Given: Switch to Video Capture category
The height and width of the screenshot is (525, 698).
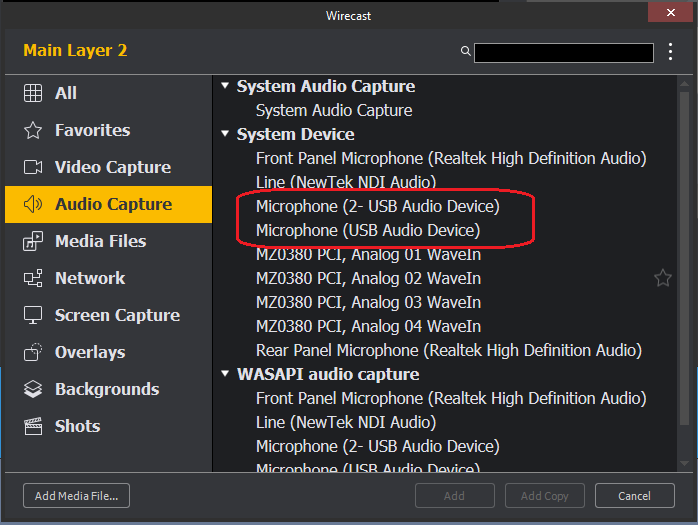Looking at the screenshot, I should (109, 167).
